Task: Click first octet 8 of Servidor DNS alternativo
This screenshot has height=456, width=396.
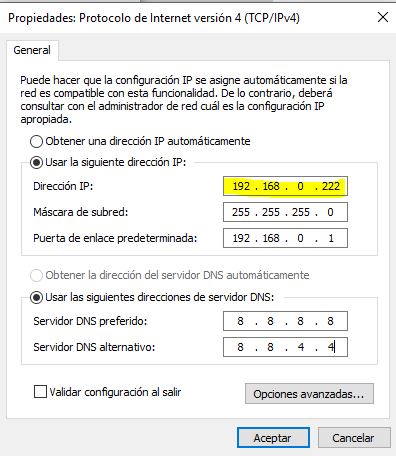Action: [x=240, y=347]
